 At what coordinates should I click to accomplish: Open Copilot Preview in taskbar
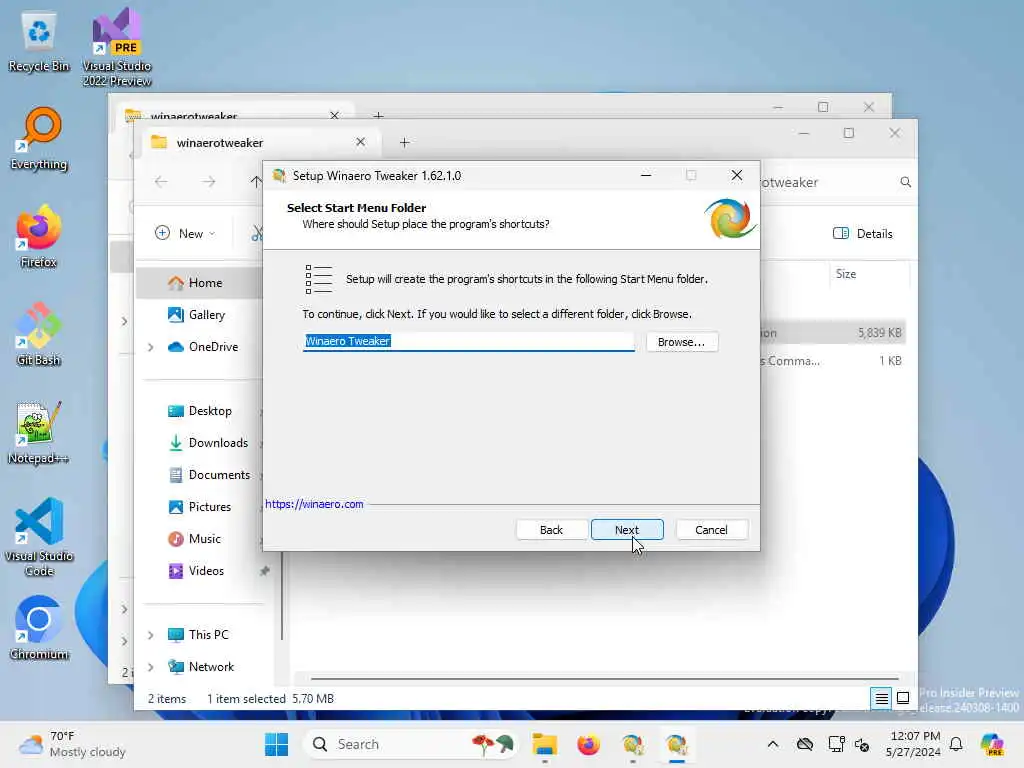click(992, 744)
